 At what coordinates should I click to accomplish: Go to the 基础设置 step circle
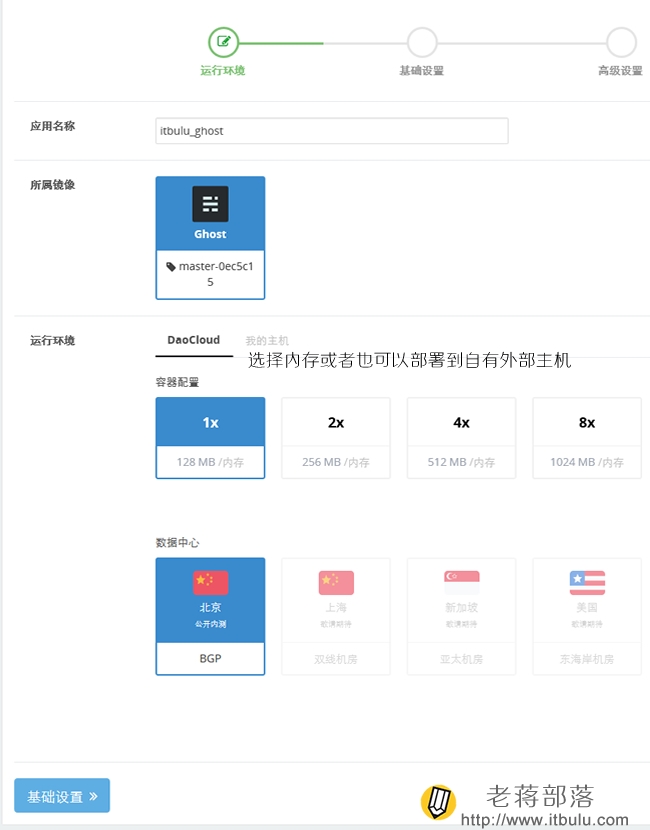(x=422, y=42)
